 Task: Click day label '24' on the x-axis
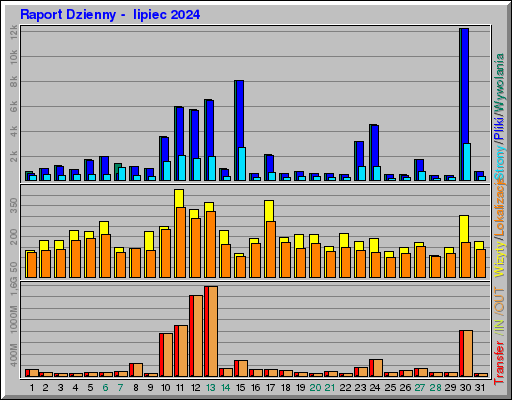click(375, 388)
